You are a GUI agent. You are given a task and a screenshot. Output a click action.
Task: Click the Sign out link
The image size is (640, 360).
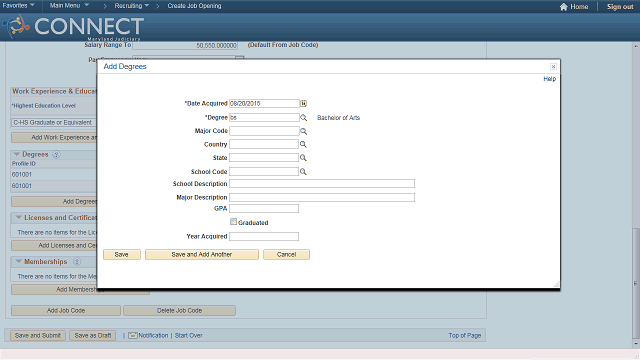(x=620, y=7)
